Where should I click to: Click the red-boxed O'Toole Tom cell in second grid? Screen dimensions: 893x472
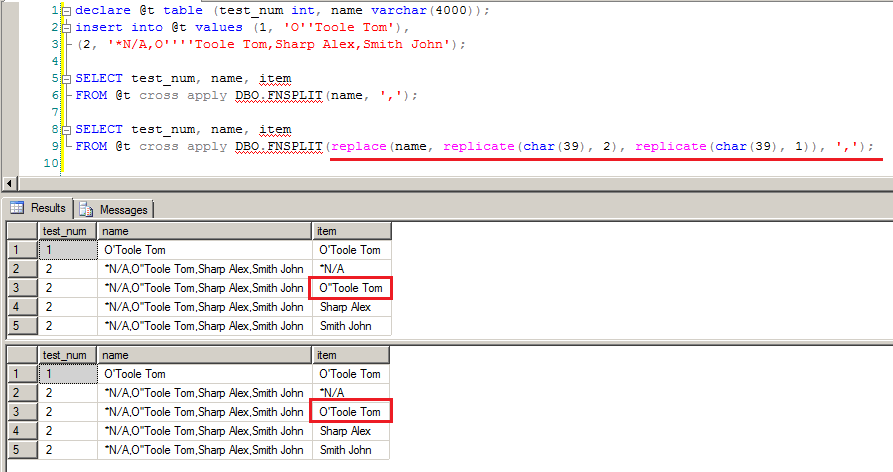[351, 412]
